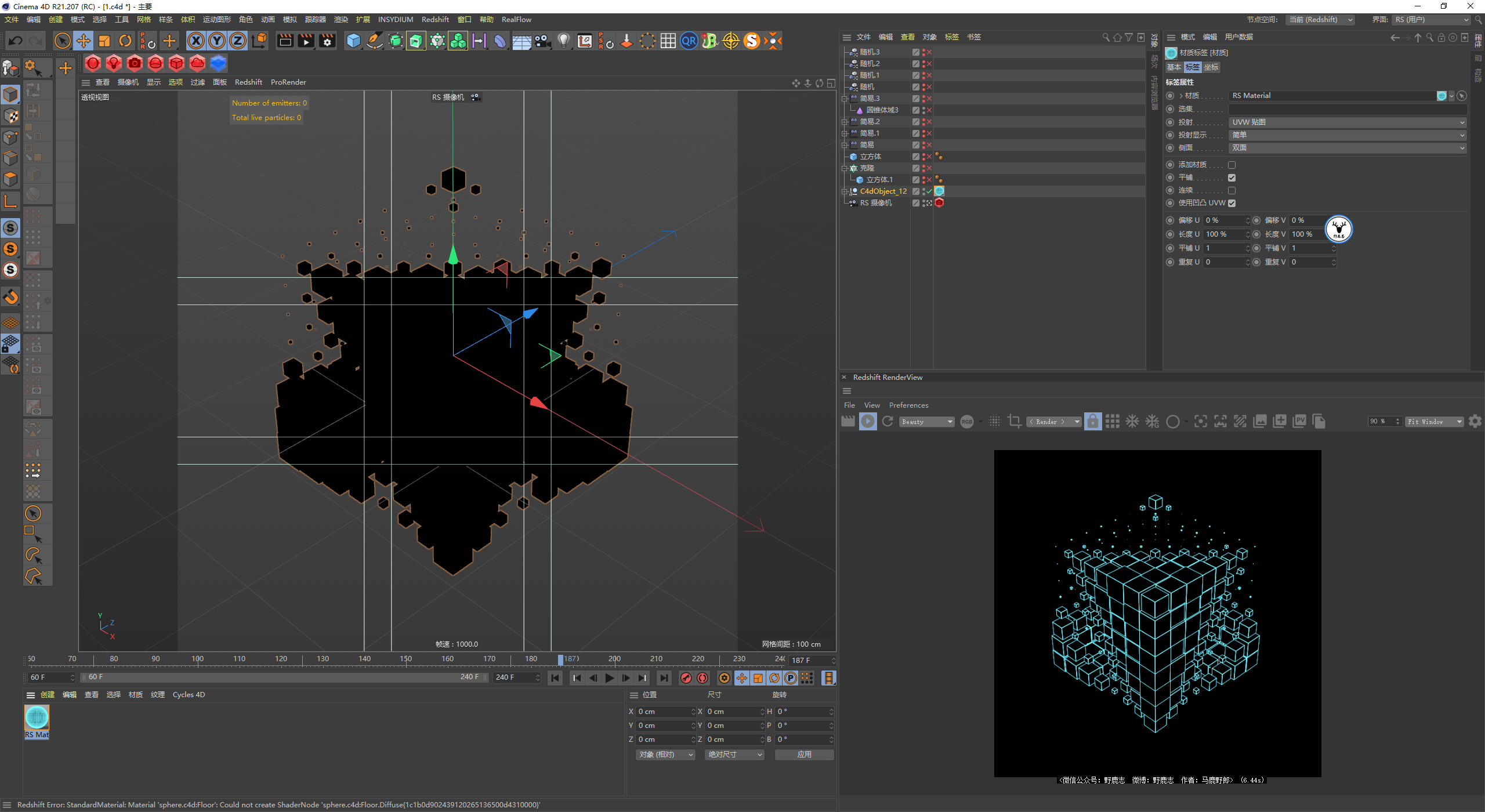1485x812 pixels.
Task: Toggle the X axis lock icon
Action: [x=196, y=41]
